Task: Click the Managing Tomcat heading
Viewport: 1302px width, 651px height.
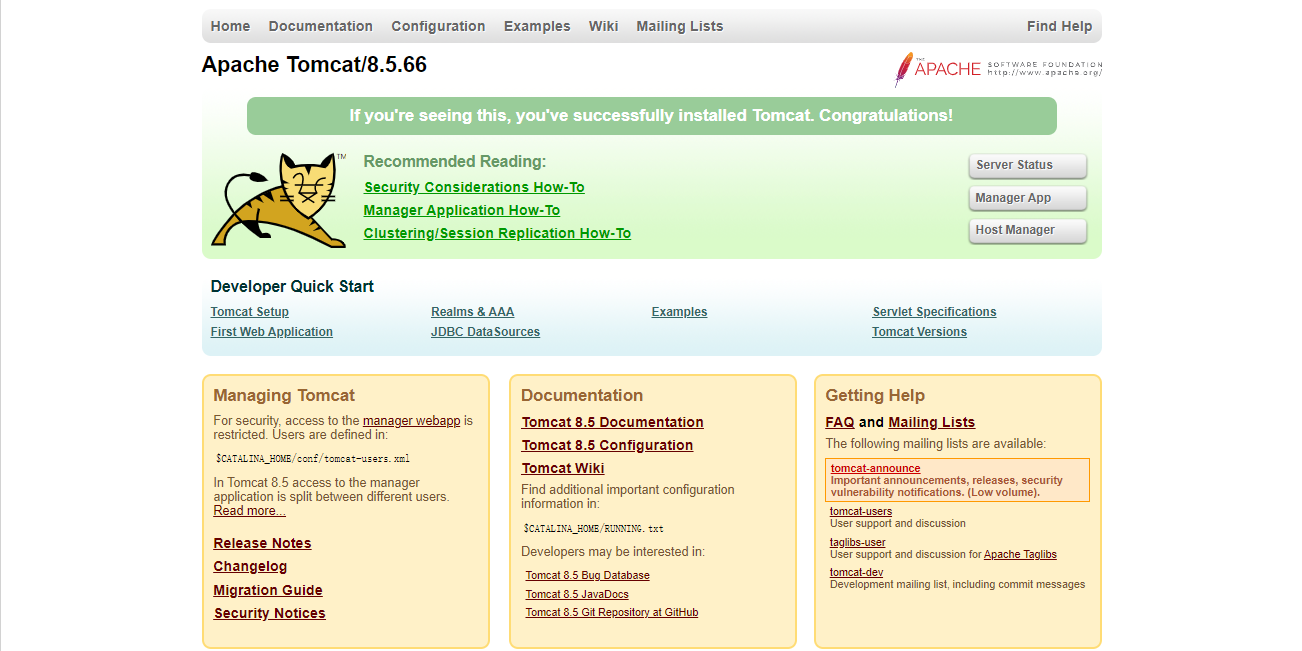Action: point(284,395)
